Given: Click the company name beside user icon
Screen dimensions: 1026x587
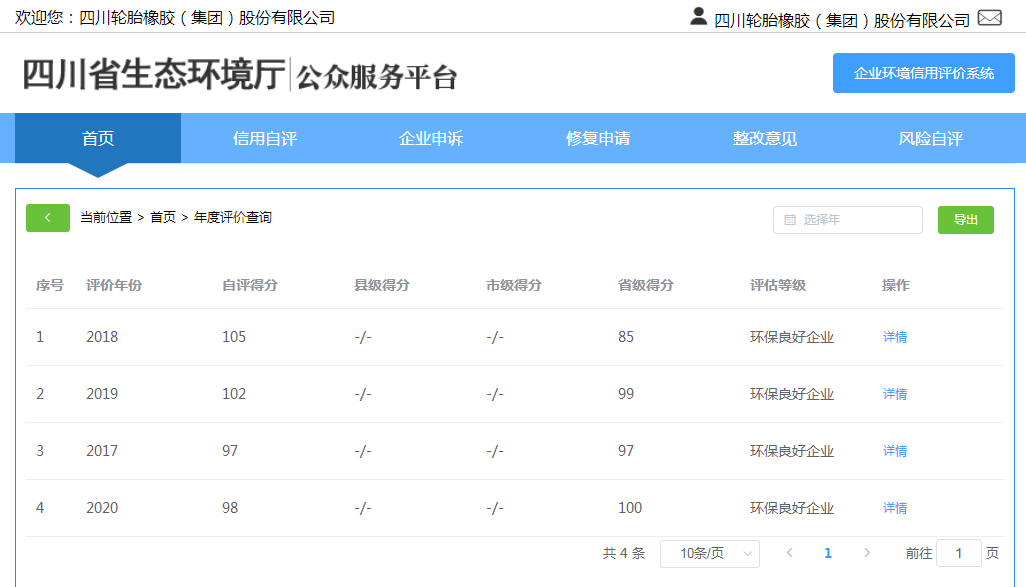Looking at the screenshot, I should [x=841, y=20].
